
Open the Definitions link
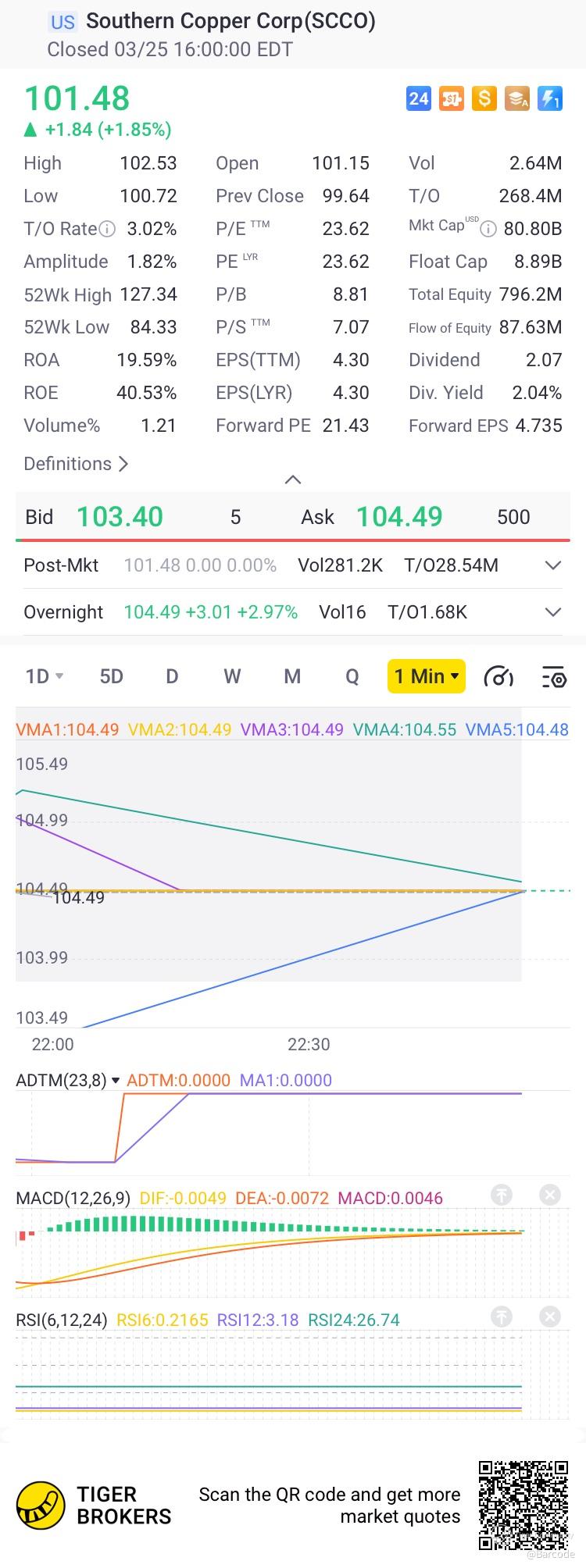(76, 464)
